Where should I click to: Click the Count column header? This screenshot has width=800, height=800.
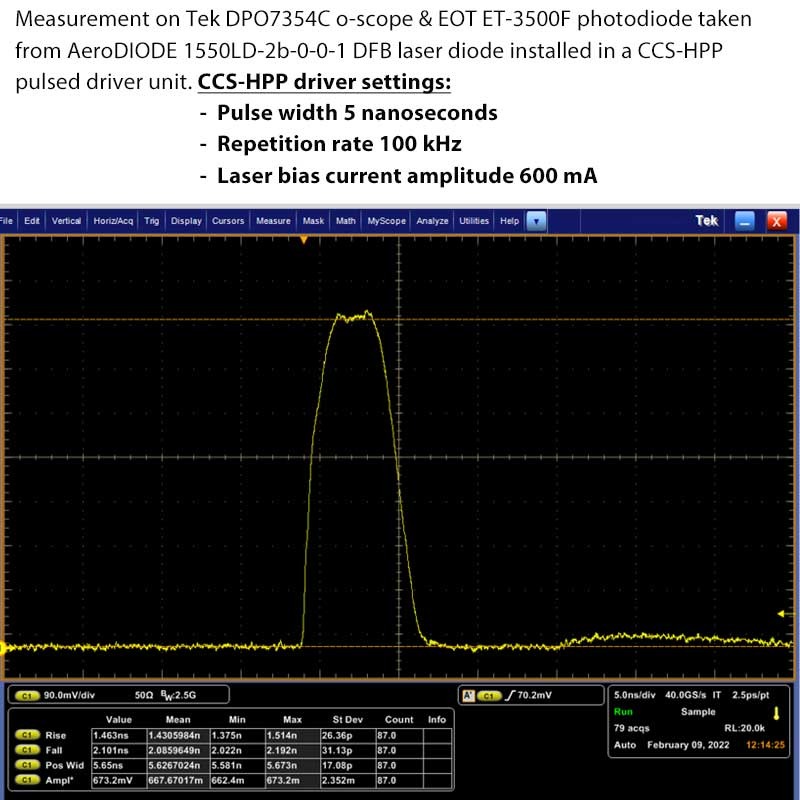pos(399,719)
